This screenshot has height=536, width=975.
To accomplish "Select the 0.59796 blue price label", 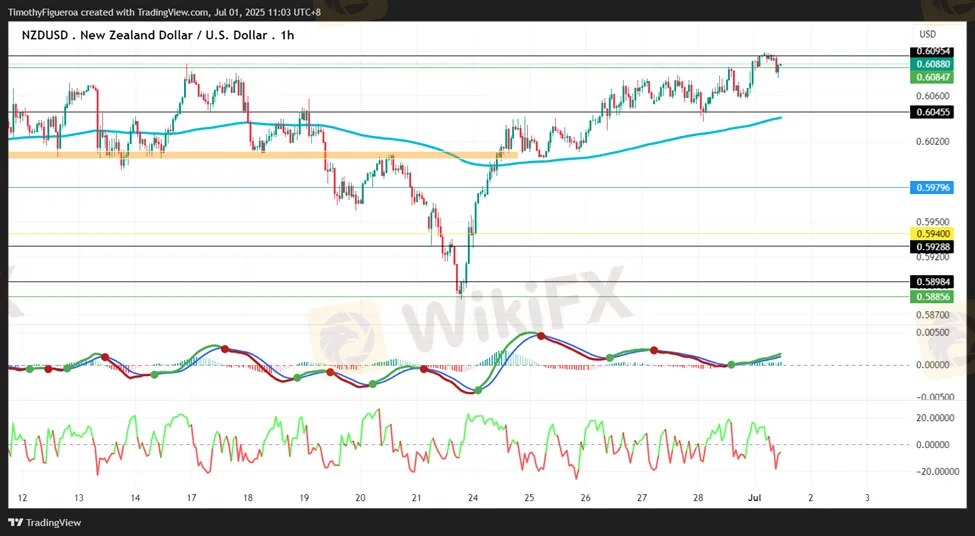I will pyautogui.click(x=931, y=187).
